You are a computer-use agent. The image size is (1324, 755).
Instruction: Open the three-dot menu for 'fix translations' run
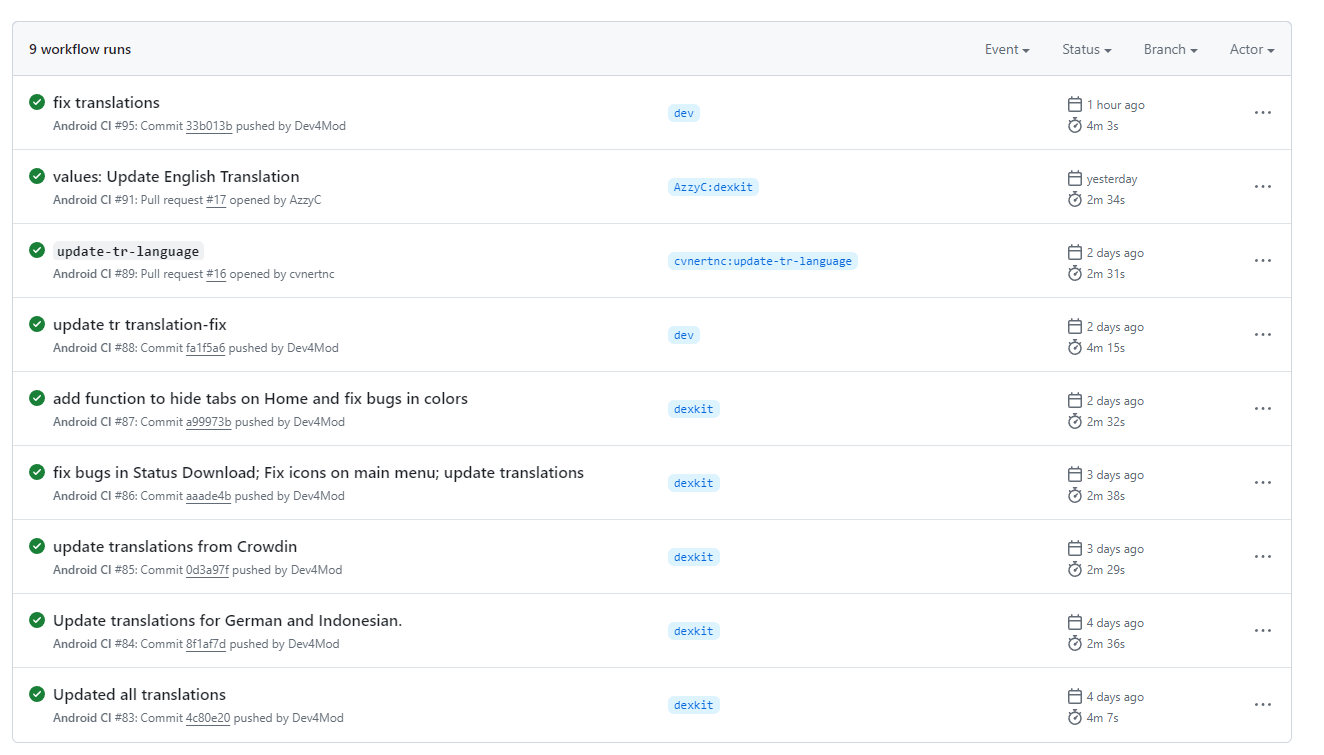(x=1262, y=113)
